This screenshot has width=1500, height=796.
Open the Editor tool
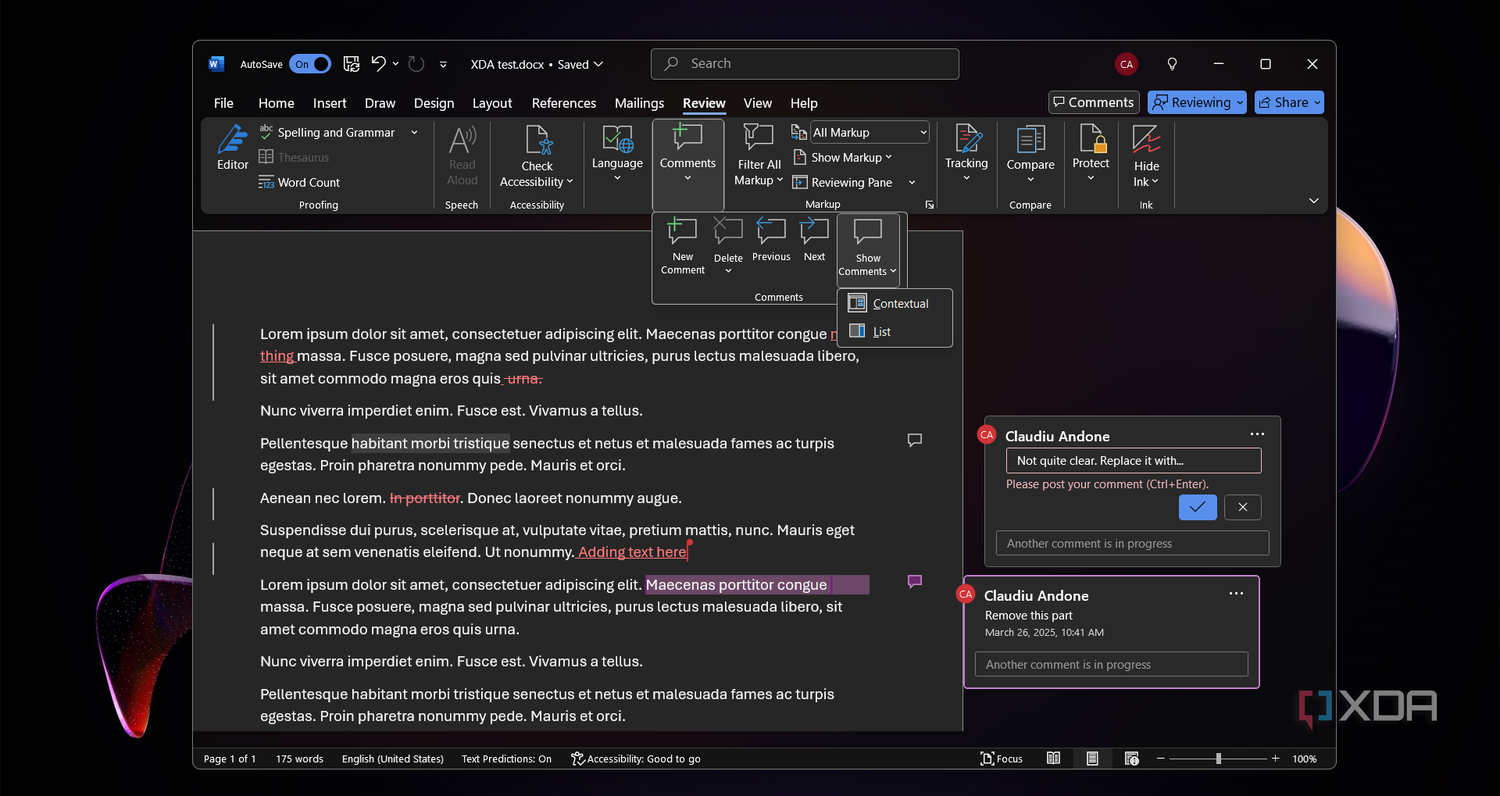pyautogui.click(x=232, y=147)
